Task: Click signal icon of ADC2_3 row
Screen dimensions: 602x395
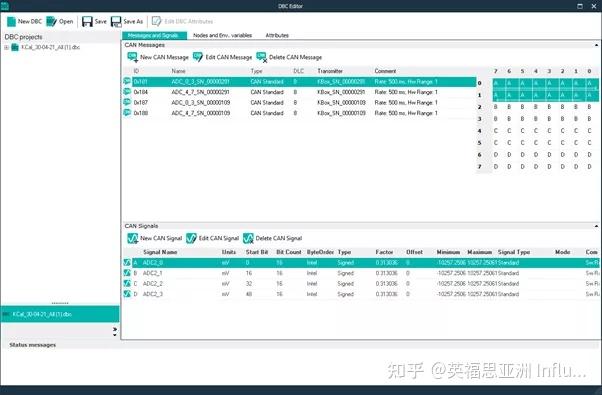Action: (127, 294)
